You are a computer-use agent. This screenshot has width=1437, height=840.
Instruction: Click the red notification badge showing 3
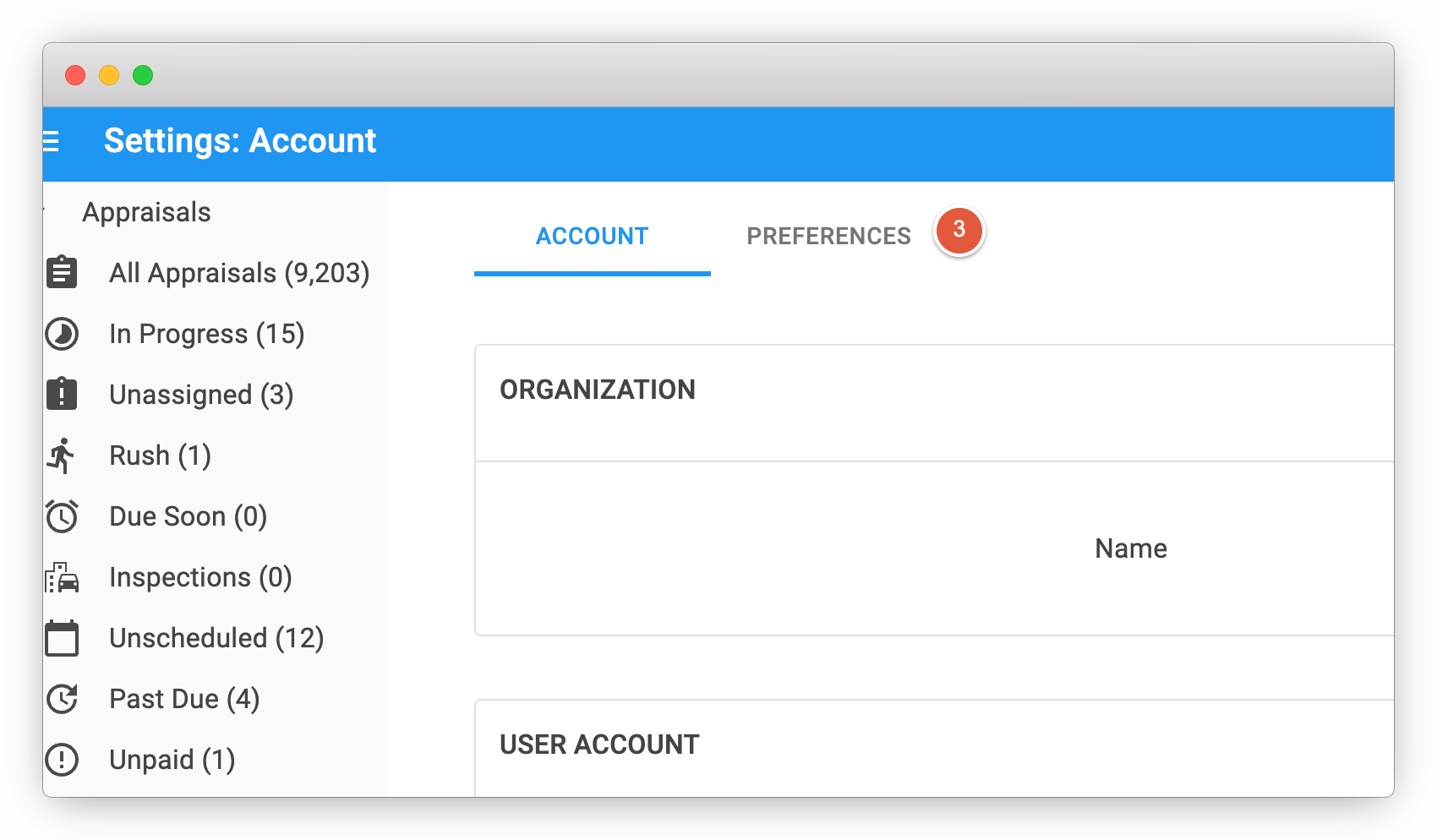tap(959, 230)
